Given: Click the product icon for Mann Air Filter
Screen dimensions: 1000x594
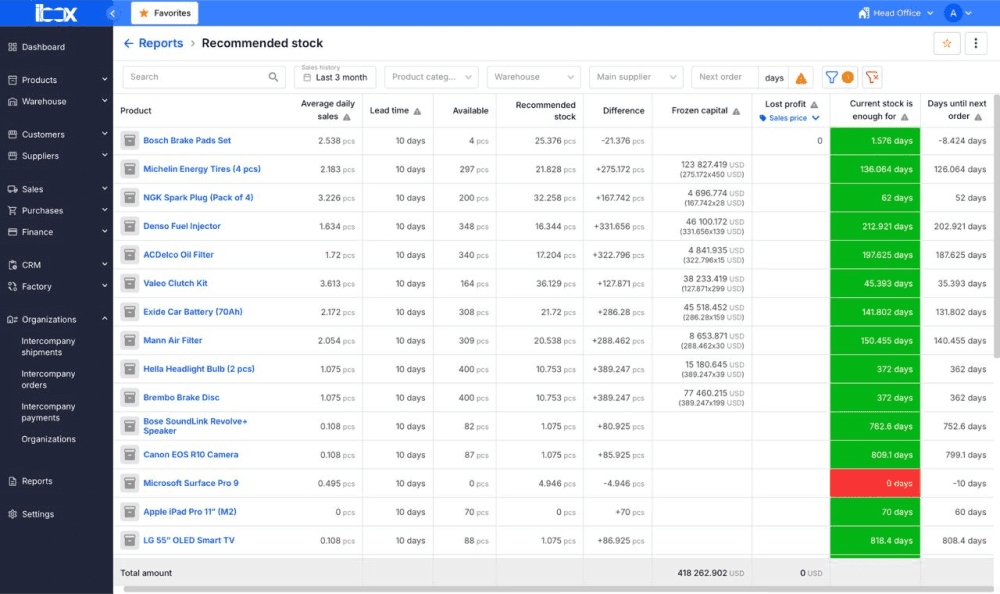Looking at the screenshot, I should [129, 341].
